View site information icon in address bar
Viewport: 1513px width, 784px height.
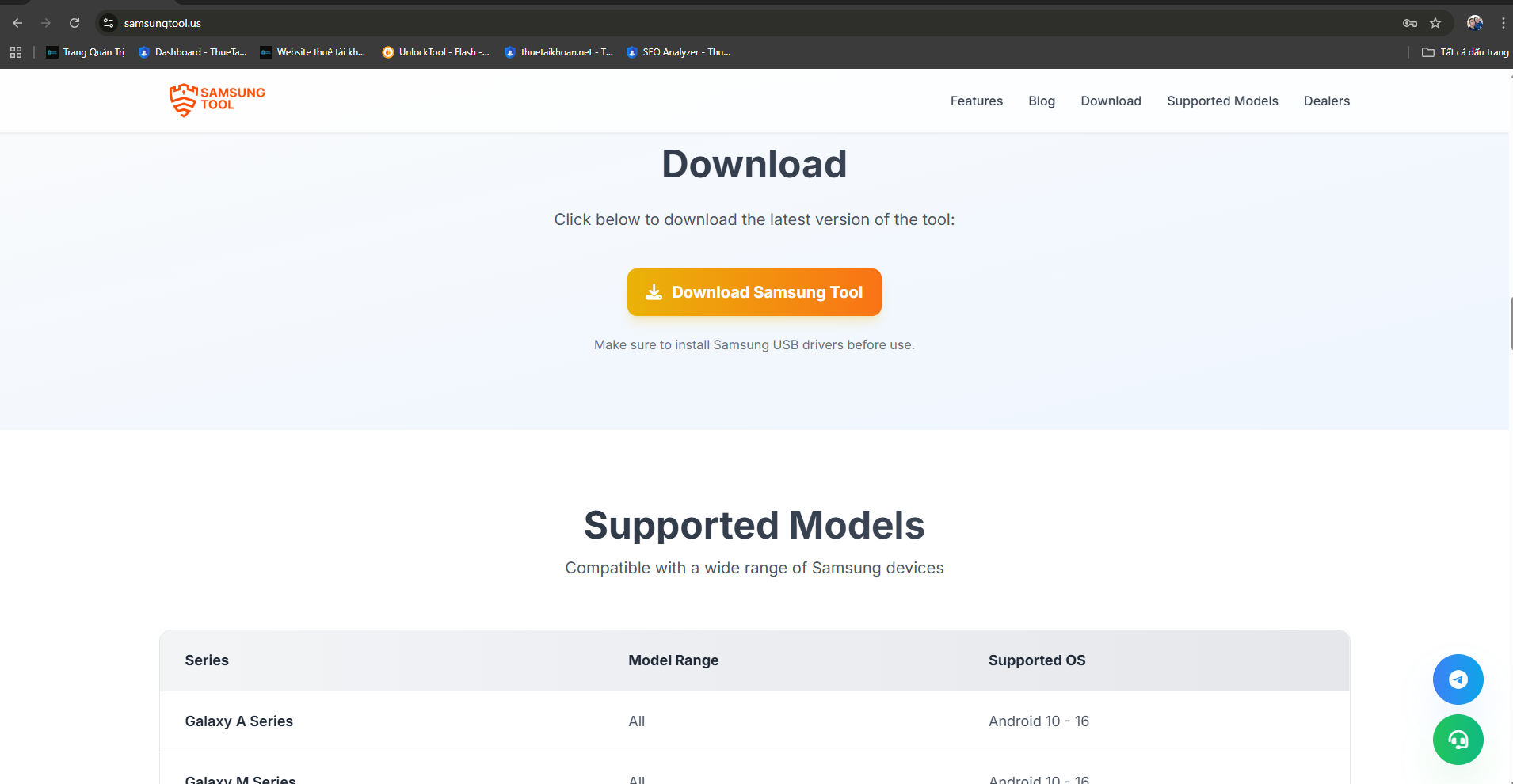109,23
